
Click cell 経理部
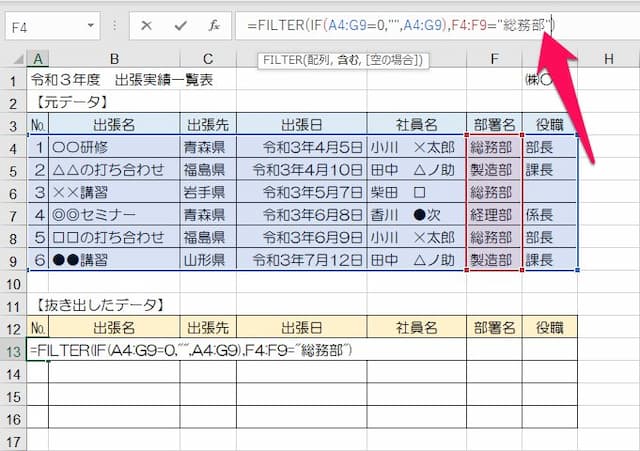[494, 215]
